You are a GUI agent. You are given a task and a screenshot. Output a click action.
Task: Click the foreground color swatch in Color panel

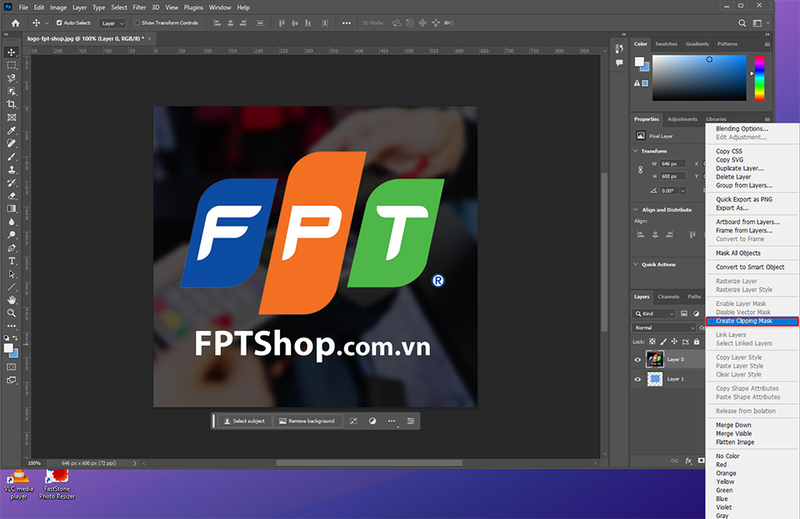(x=639, y=62)
